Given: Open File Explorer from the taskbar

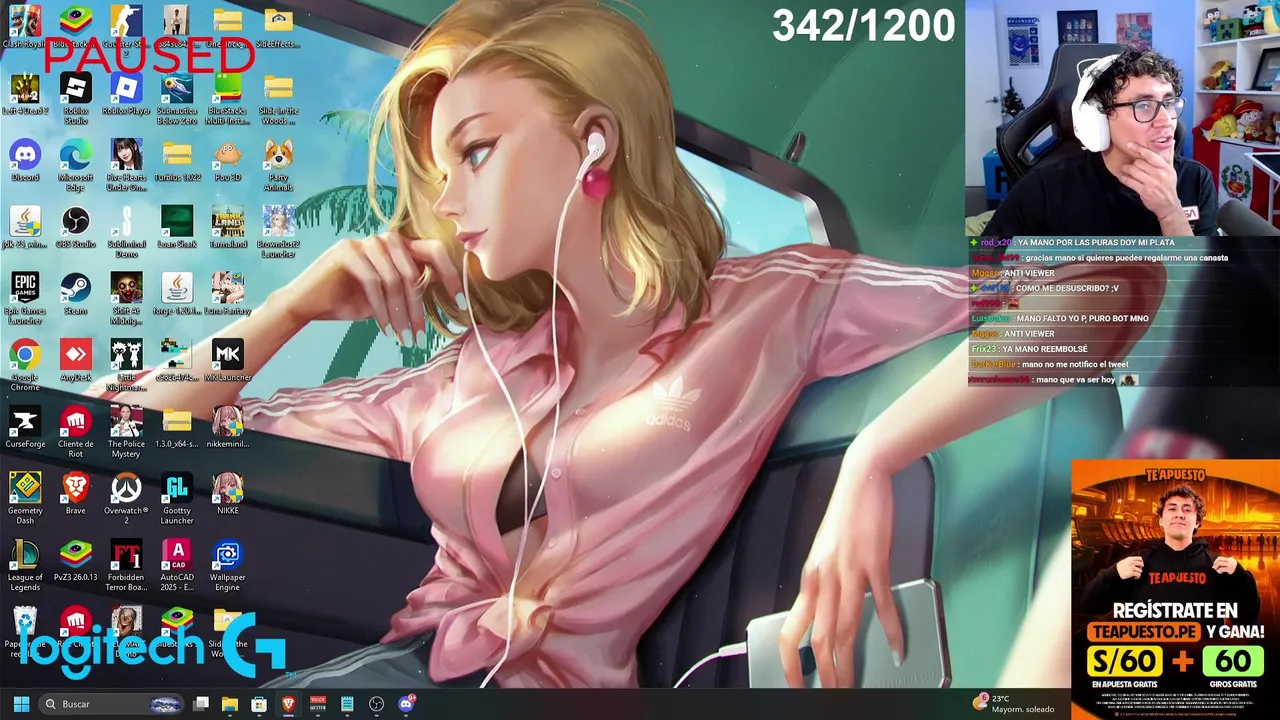Looking at the screenshot, I should pyautogui.click(x=230, y=704).
